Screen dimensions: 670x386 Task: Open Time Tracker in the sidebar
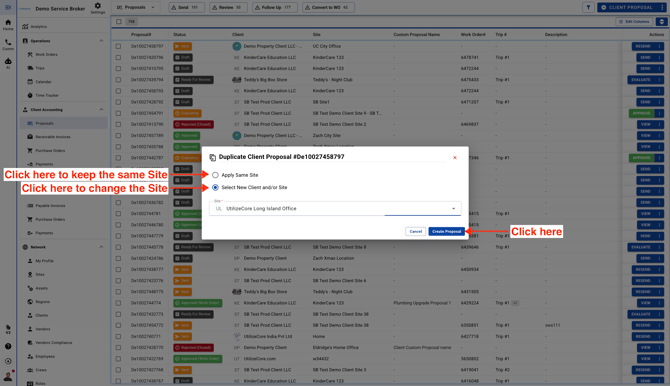(47, 95)
